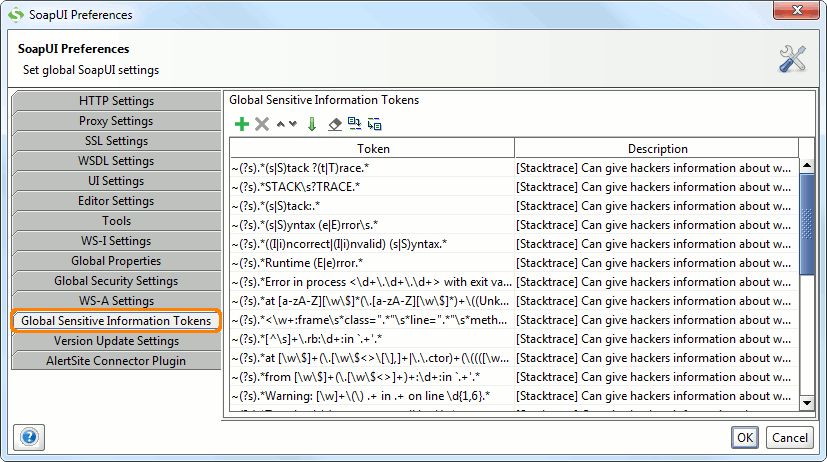The width and height of the screenshot is (827, 462).
Task: Confirm preferences with OK button
Action: [x=745, y=437]
